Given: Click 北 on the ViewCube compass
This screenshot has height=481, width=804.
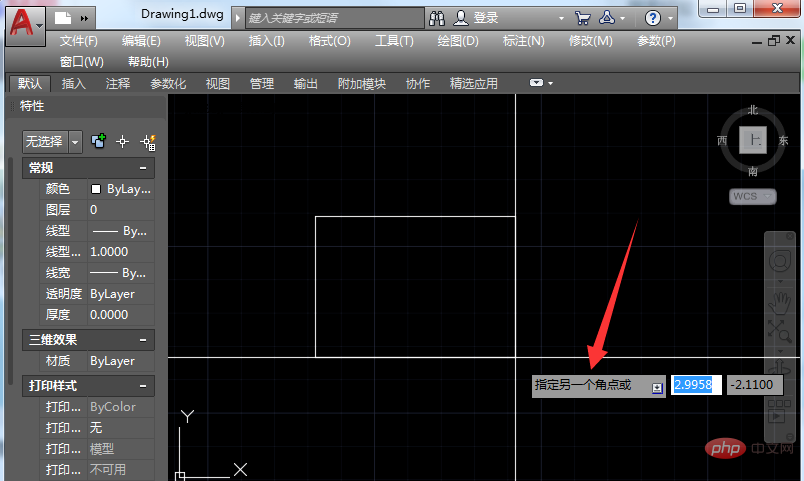Looking at the screenshot, I should (752, 110).
